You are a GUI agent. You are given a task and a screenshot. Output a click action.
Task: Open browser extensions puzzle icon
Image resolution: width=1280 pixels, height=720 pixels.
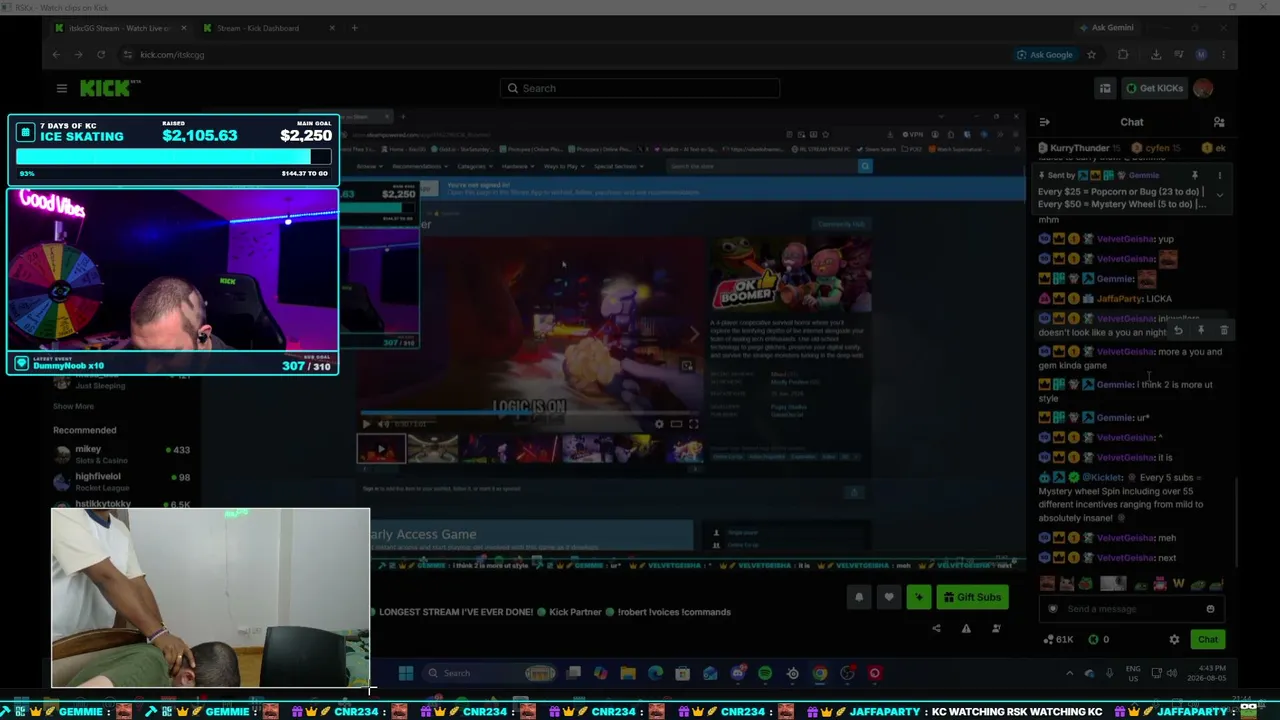(x=1123, y=55)
